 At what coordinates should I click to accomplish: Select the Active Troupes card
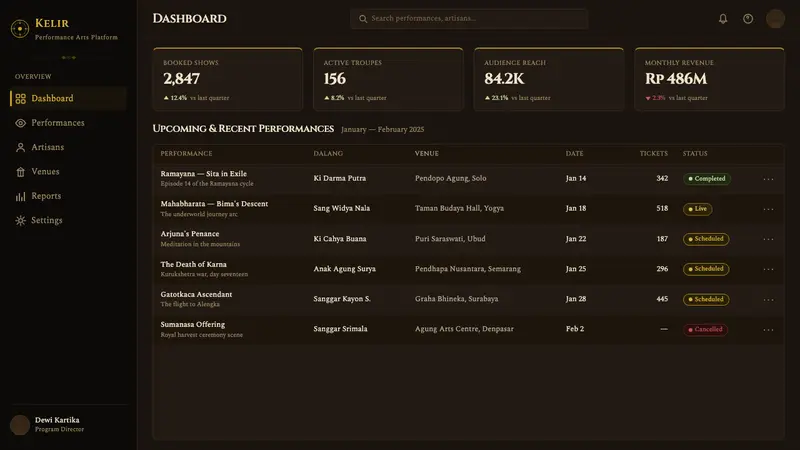[x=388, y=79]
